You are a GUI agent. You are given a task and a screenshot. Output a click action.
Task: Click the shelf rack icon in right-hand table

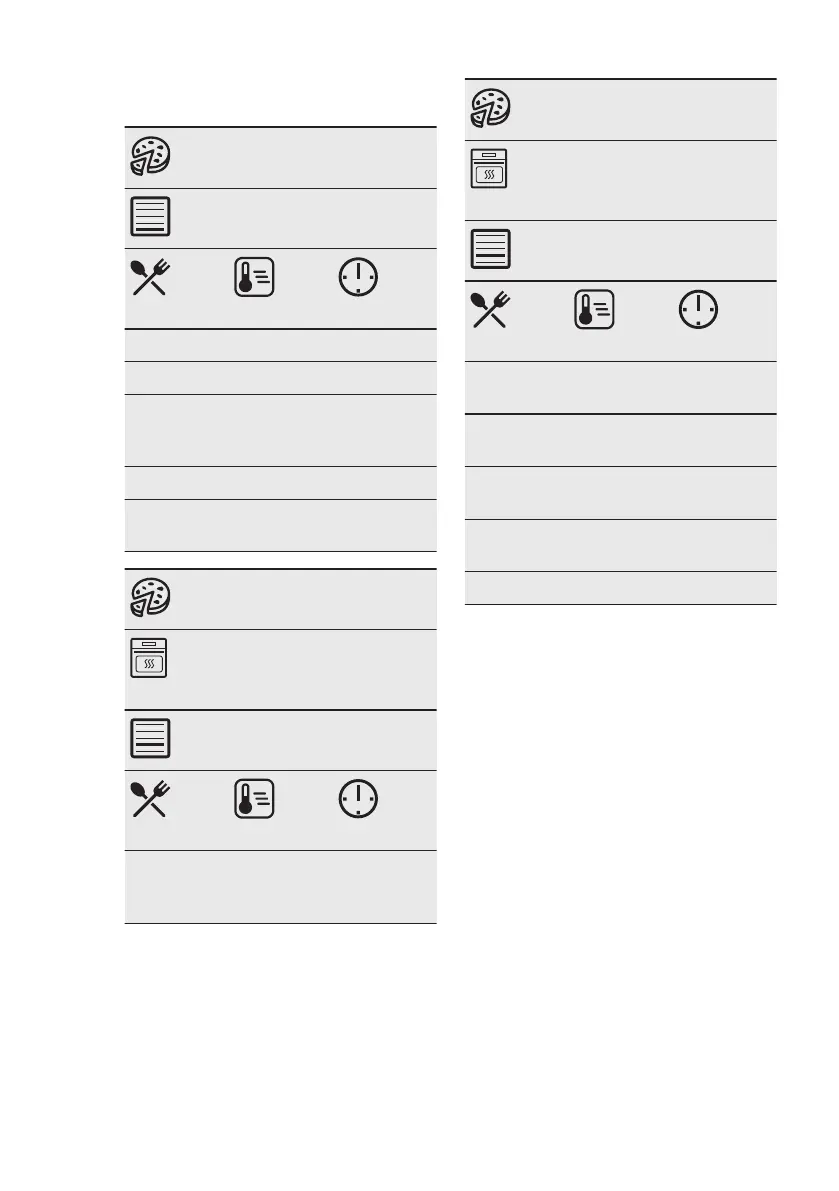coord(490,249)
